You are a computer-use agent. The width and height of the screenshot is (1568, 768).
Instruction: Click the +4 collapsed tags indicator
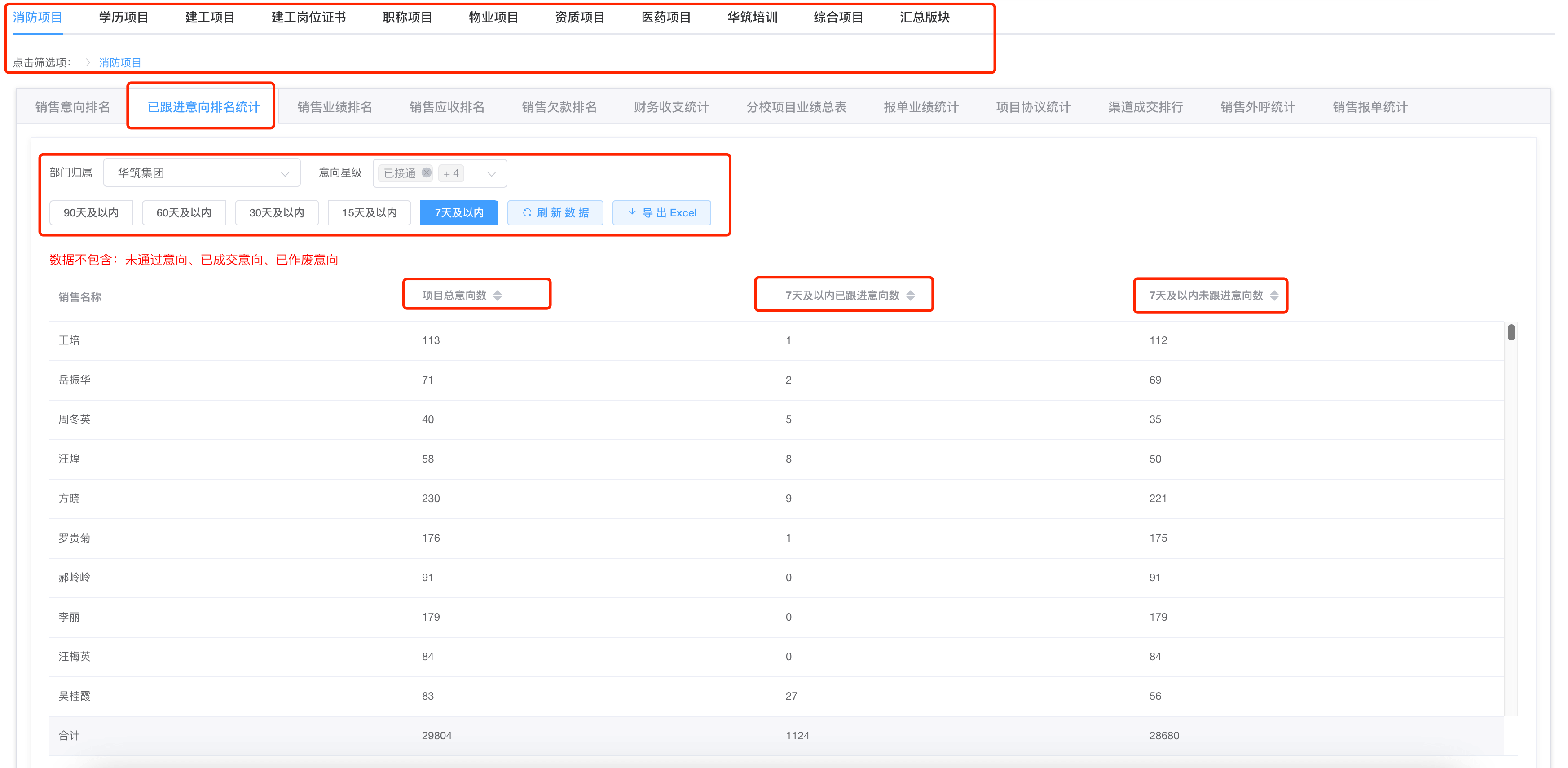451,173
